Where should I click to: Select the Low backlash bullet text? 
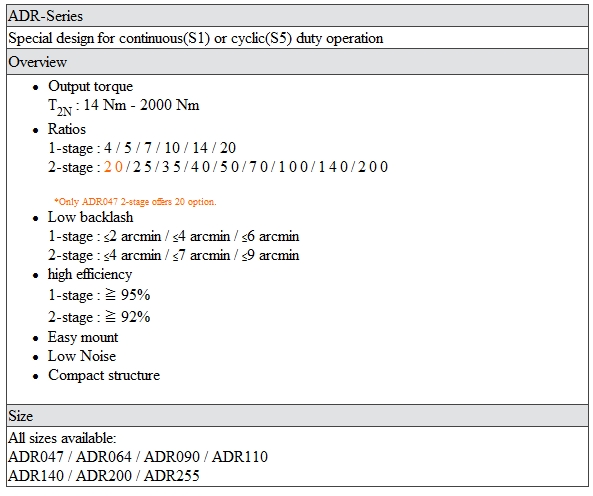click(x=90, y=217)
